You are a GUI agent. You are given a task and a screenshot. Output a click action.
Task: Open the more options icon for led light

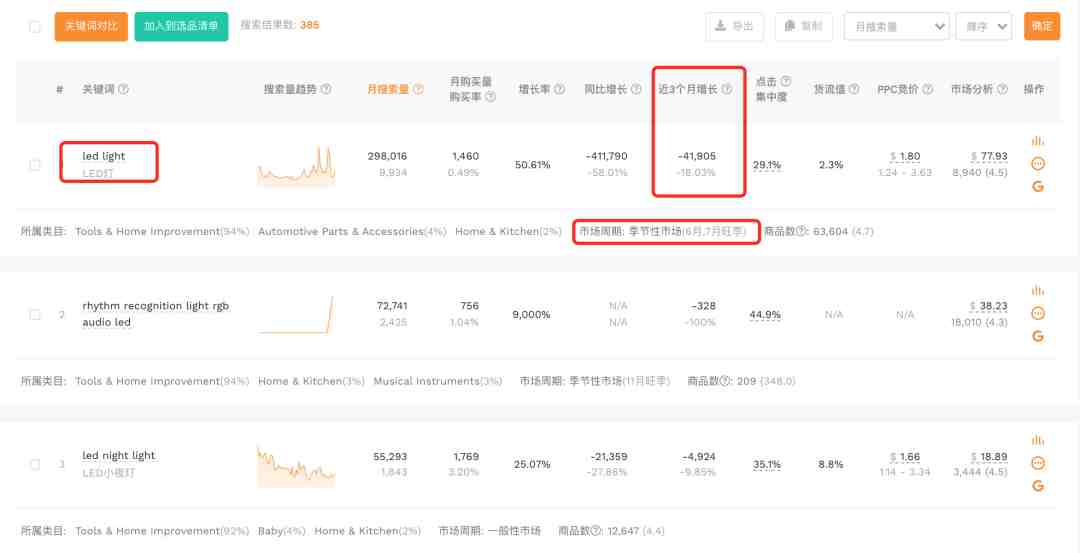1037,164
